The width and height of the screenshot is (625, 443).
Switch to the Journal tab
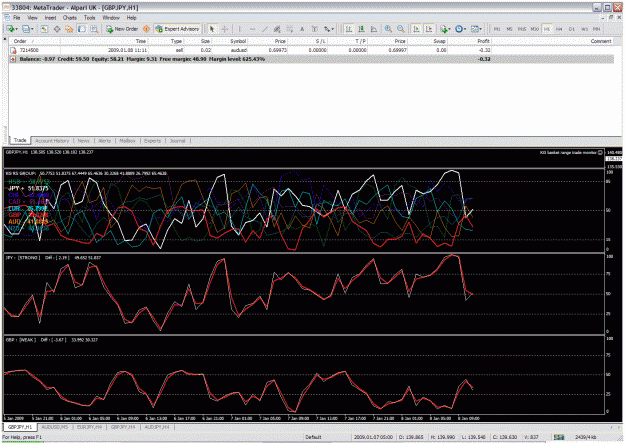click(177, 141)
